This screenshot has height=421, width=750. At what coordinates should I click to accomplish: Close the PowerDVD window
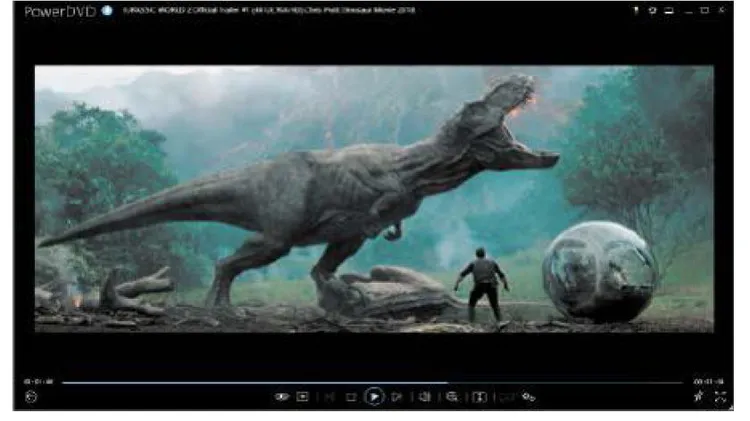pyautogui.click(x=721, y=10)
